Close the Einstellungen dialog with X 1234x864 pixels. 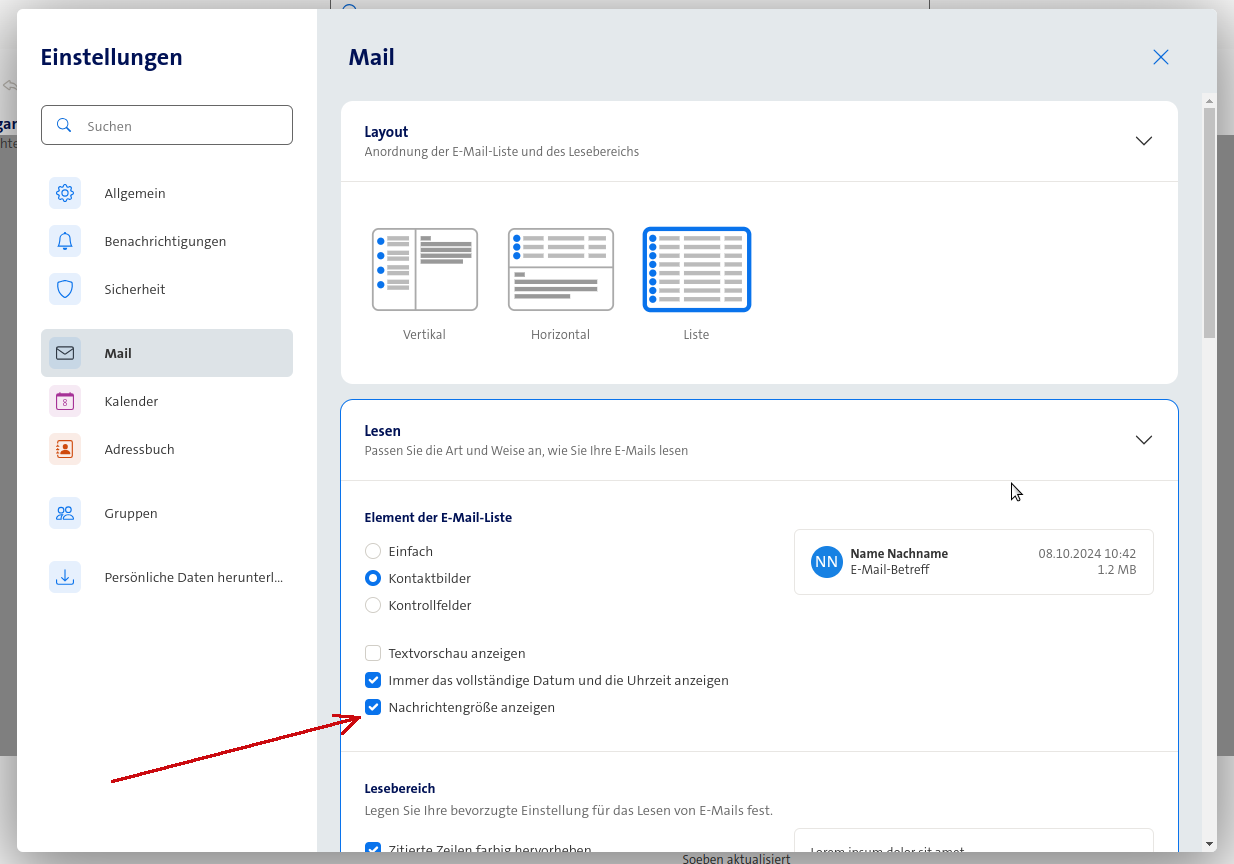tap(1161, 57)
